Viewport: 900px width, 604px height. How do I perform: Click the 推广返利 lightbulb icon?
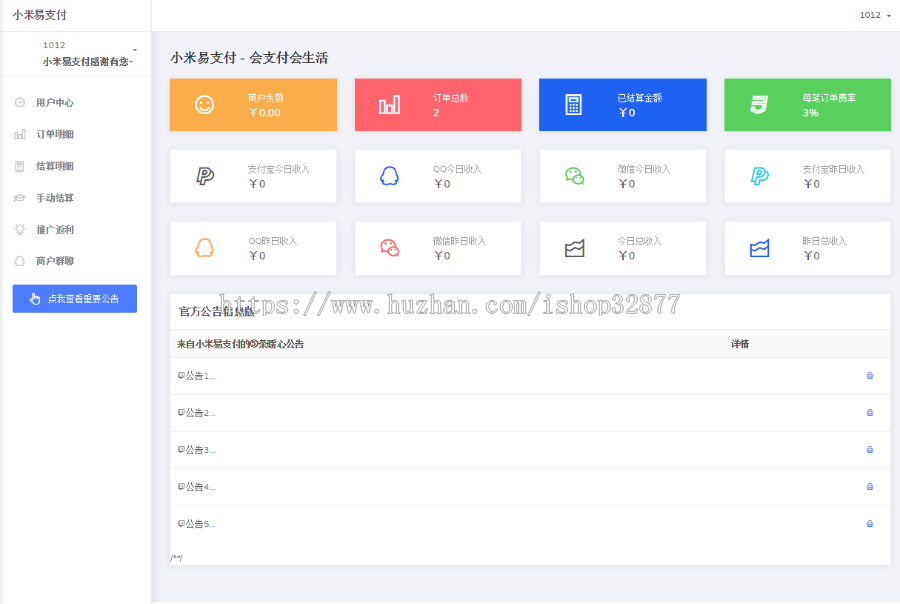[x=20, y=230]
